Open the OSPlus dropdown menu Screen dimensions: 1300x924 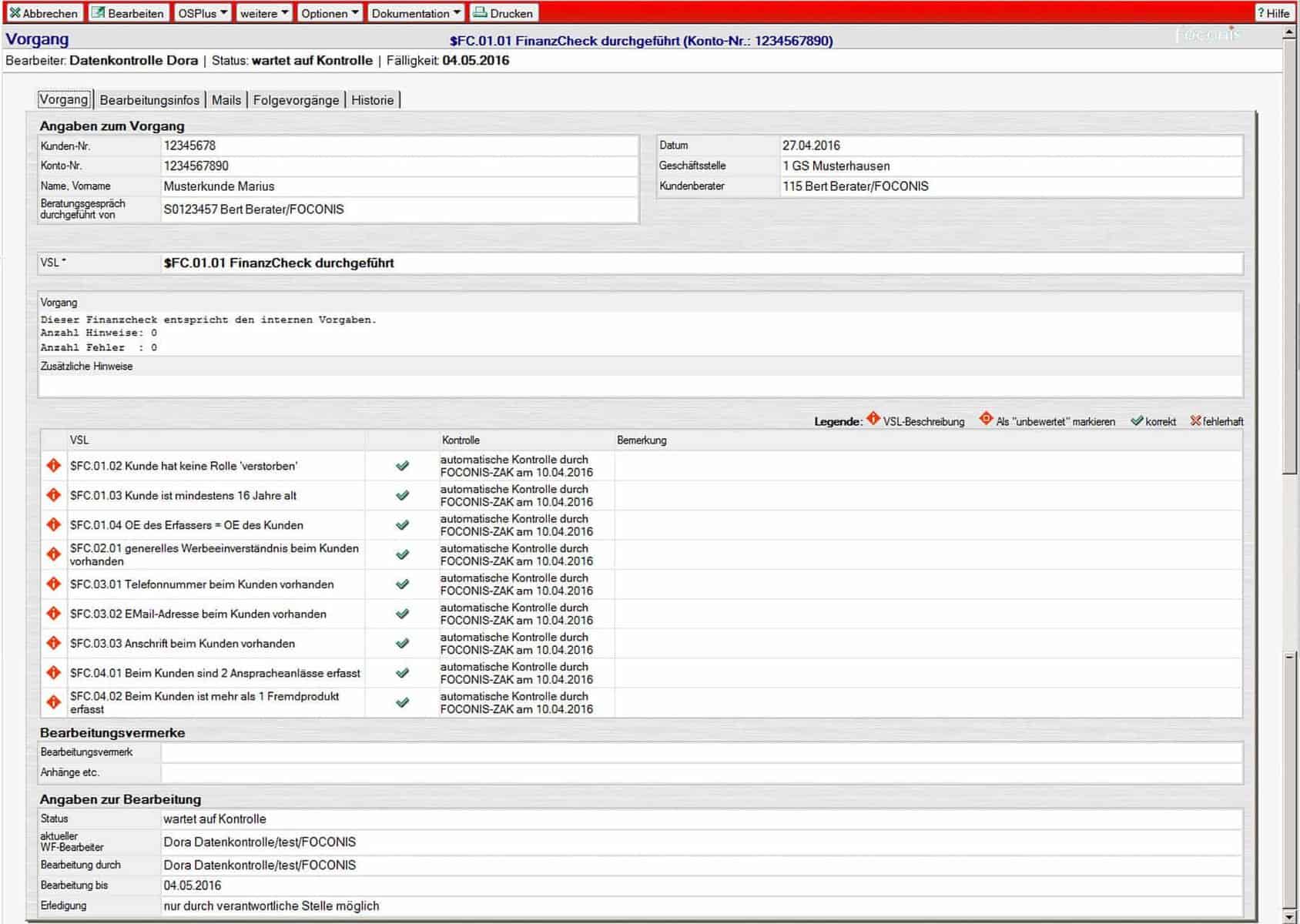203,13
